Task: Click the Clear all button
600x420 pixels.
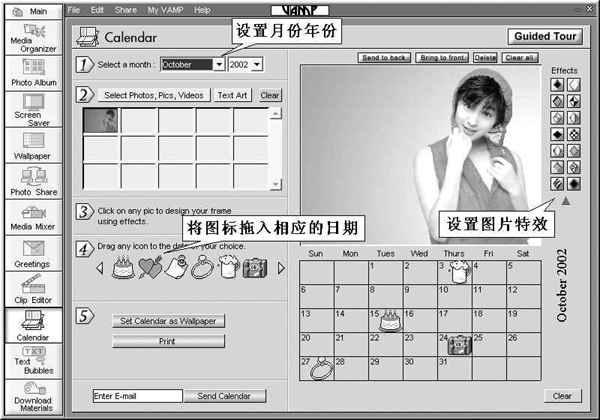Action: [520, 58]
